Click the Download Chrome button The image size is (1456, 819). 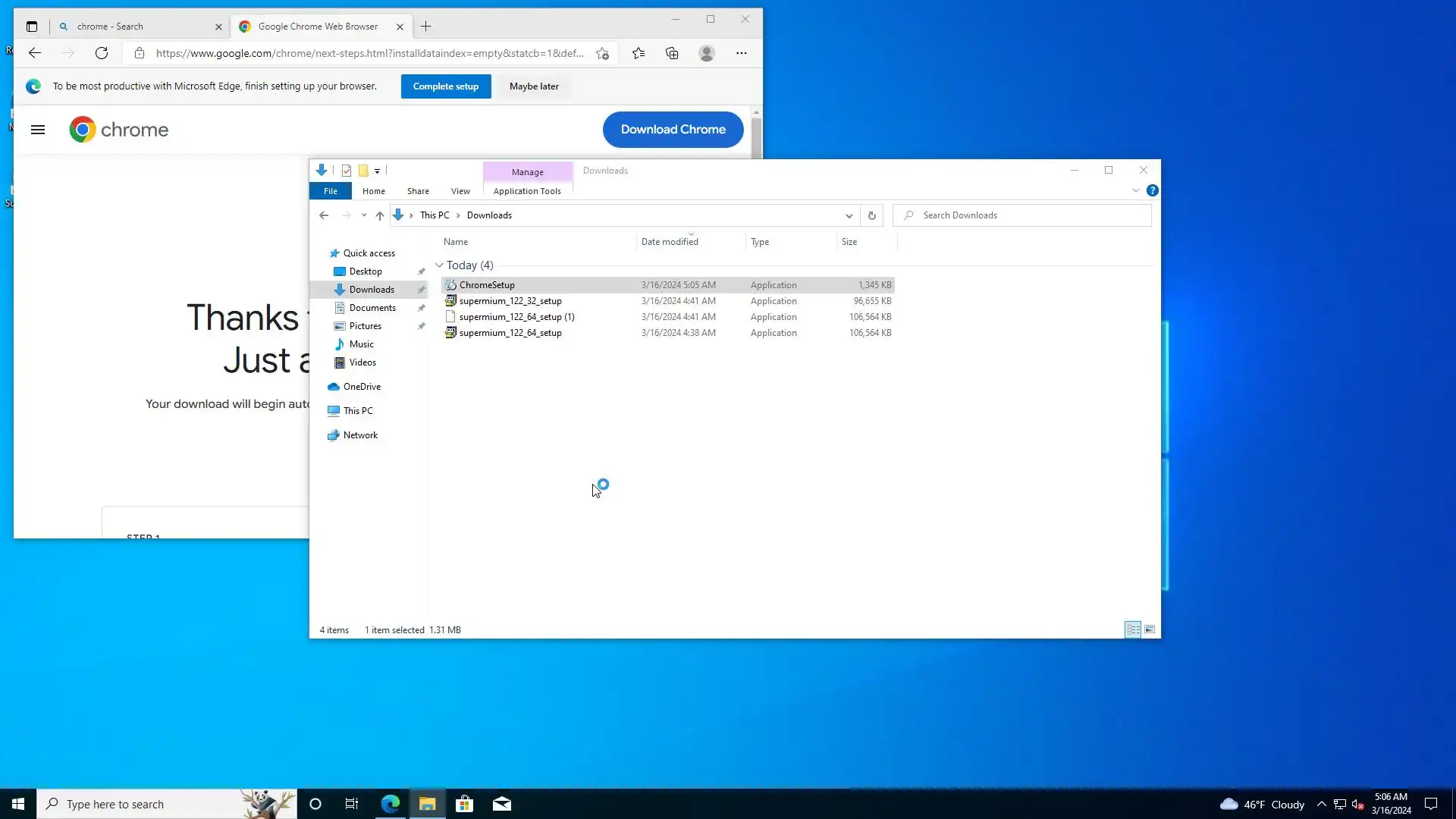tap(673, 130)
